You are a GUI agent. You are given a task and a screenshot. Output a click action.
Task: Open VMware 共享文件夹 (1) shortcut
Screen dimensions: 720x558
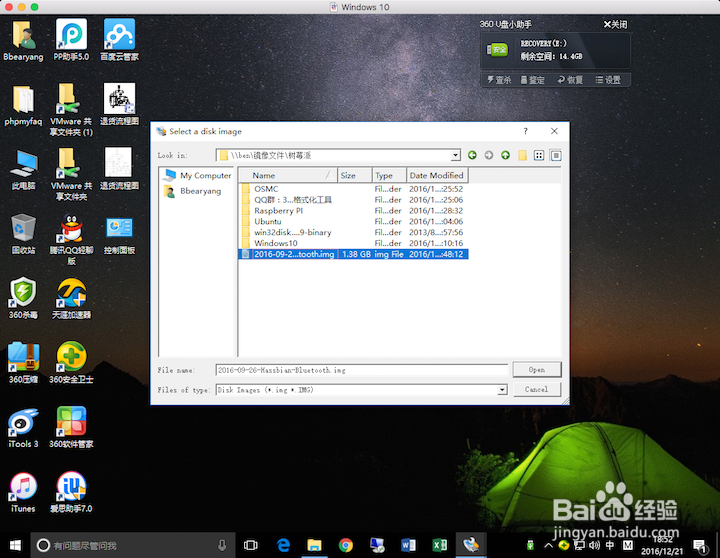(x=71, y=110)
